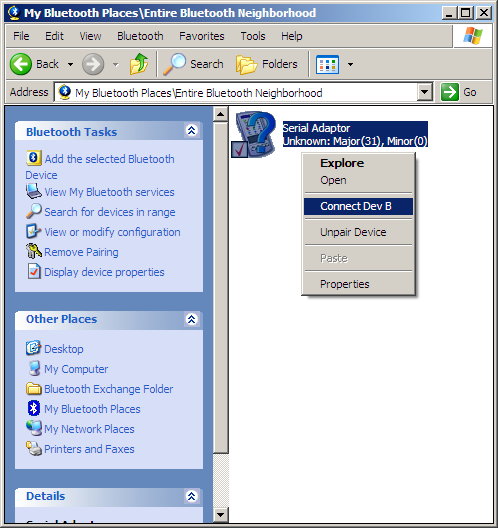Viewport: 498px width, 528px height.
Task: Choose Properties in context menu
Action: pyautogui.click(x=358, y=284)
